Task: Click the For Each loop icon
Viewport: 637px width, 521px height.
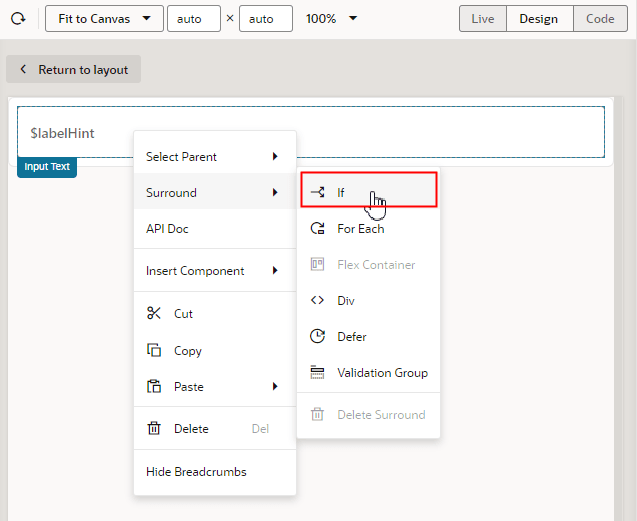Action: tap(318, 228)
